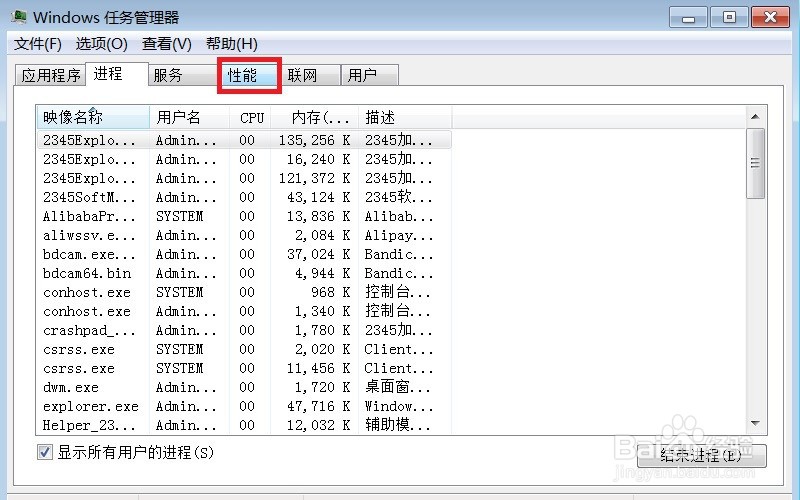Open the 性能 tab
Viewport: 800px width, 500px height.
tap(249, 76)
